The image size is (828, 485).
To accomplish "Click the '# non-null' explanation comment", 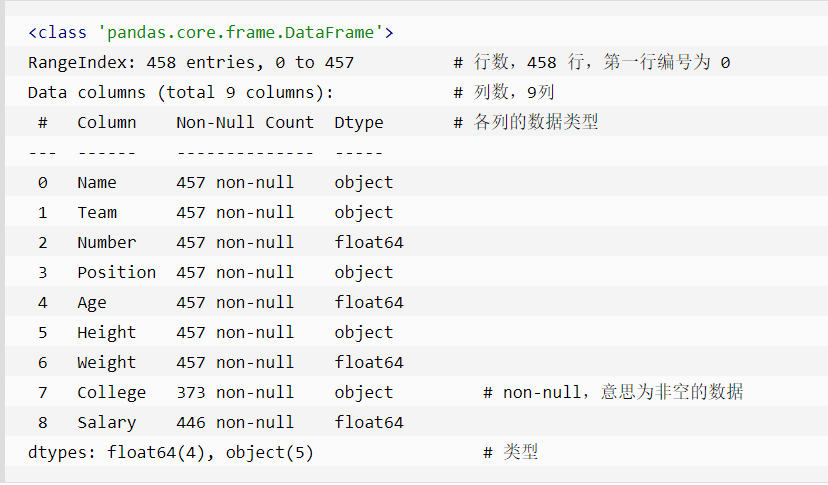I will click(x=613, y=392).
